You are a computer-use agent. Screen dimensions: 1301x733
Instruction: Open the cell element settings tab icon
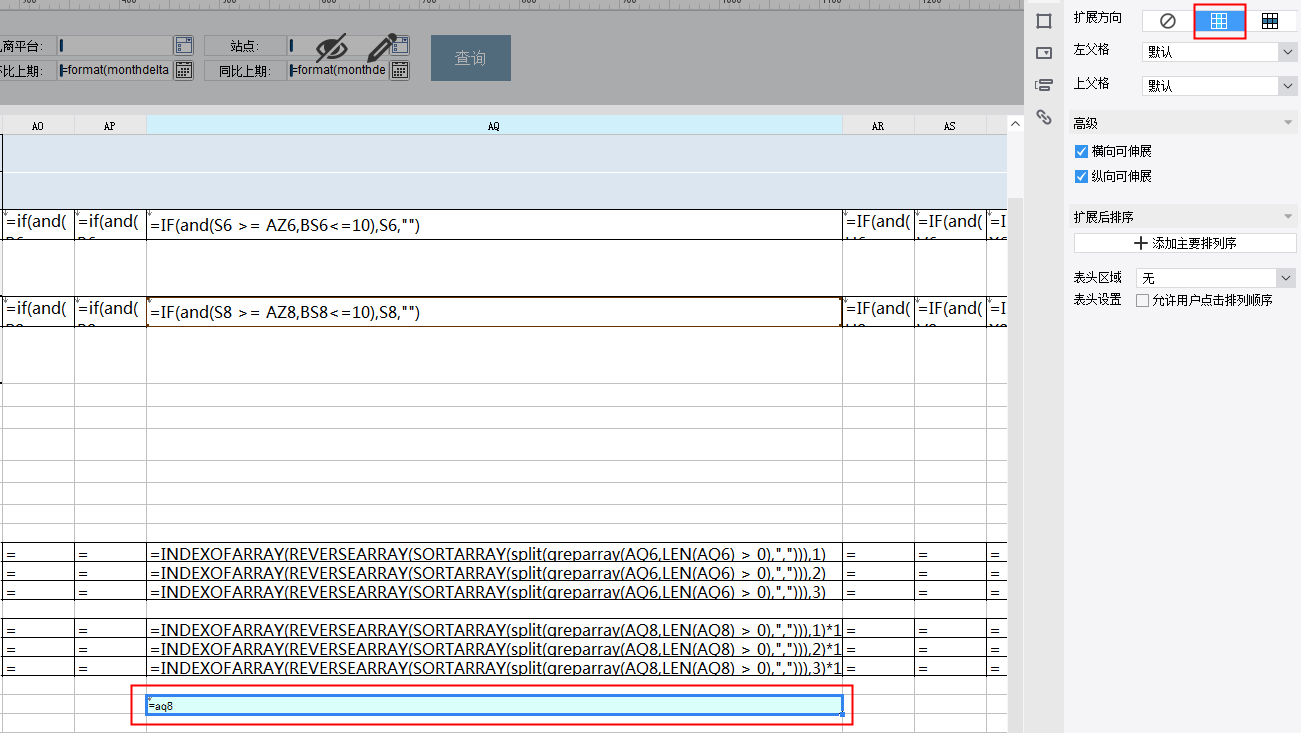pos(1044,21)
